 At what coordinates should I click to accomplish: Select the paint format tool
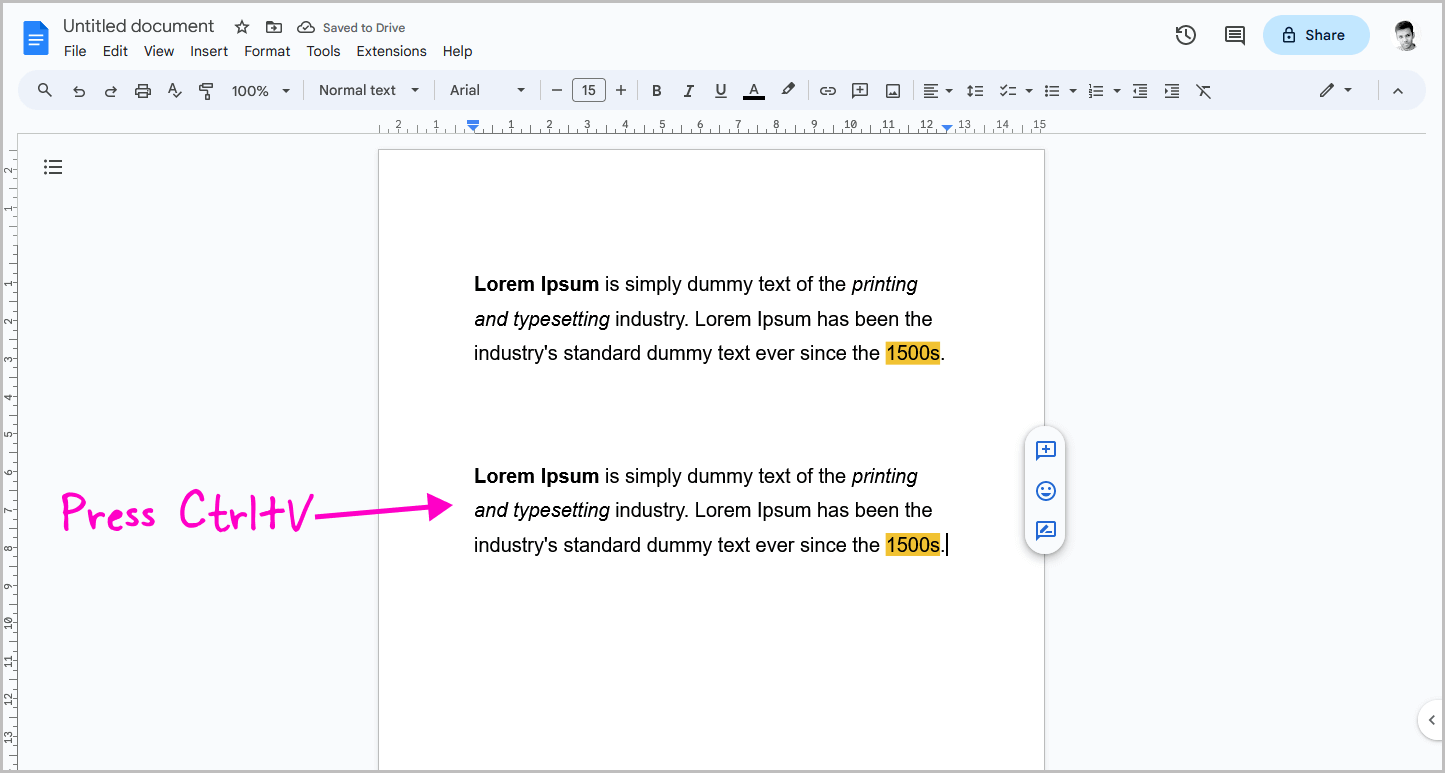(x=206, y=90)
